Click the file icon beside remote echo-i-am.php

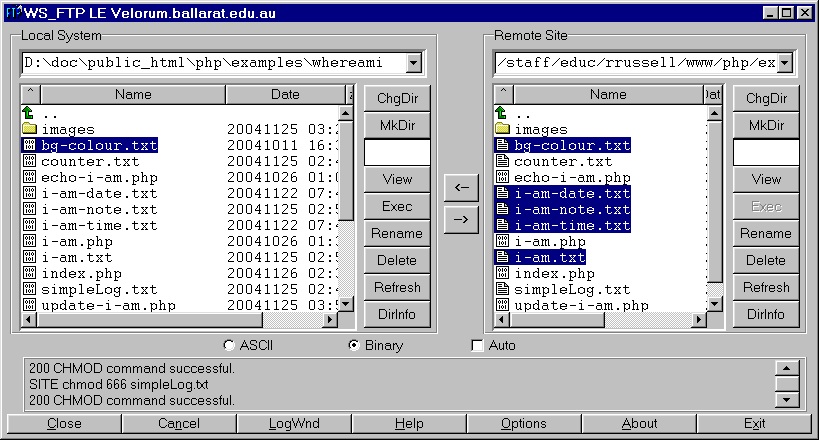pos(502,177)
